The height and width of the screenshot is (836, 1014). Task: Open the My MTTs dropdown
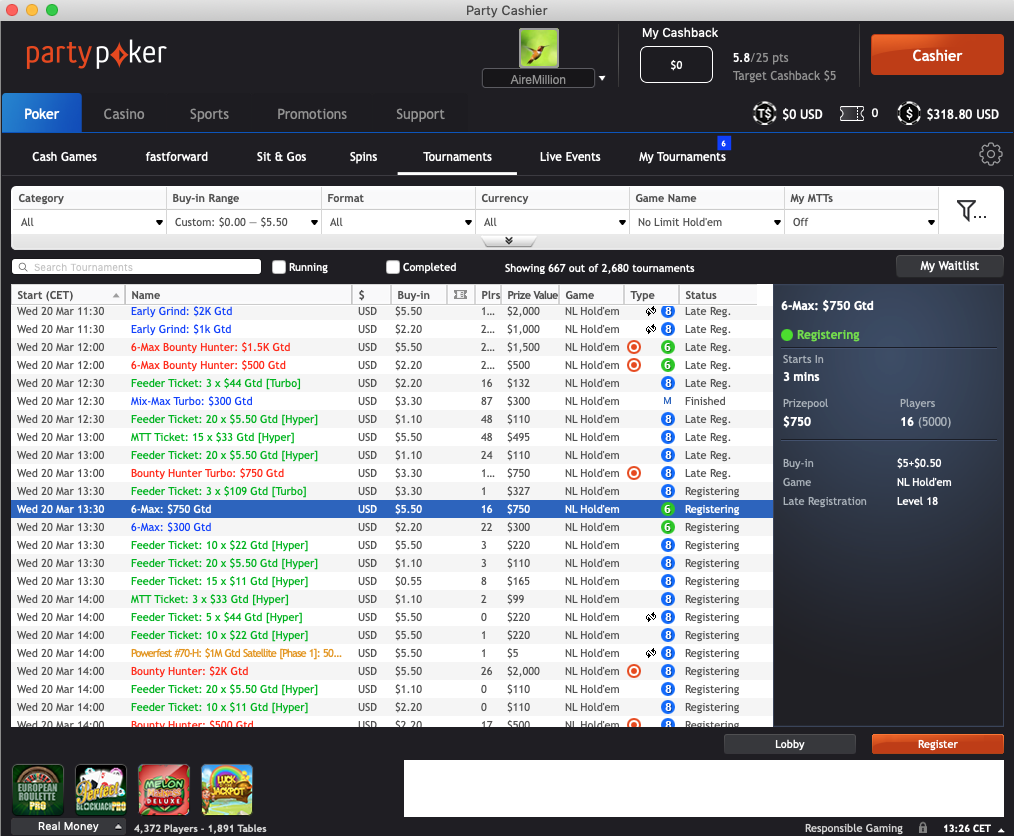[862, 222]
